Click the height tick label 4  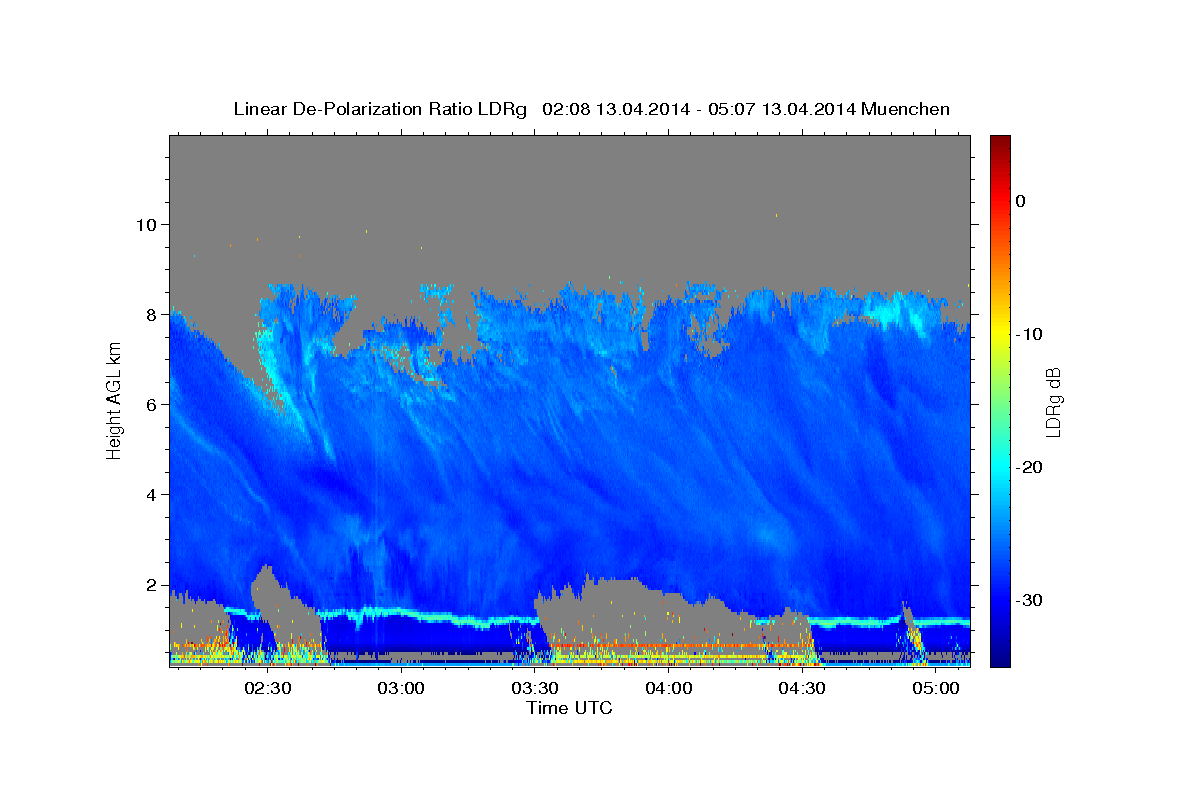152,494
